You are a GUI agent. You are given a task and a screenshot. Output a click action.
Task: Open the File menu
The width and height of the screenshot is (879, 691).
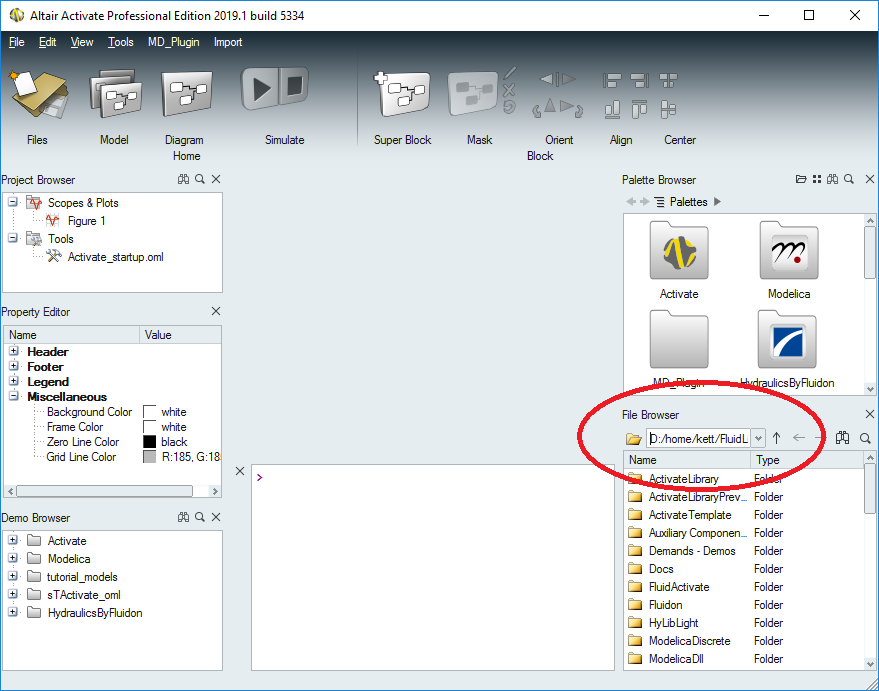point(16,42)
